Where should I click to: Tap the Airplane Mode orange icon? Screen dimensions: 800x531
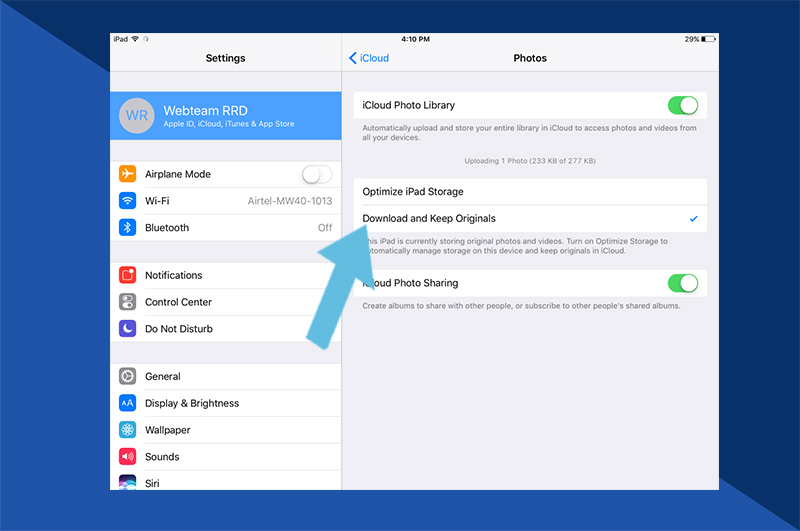pyautogui.click(x=128, y=174)
